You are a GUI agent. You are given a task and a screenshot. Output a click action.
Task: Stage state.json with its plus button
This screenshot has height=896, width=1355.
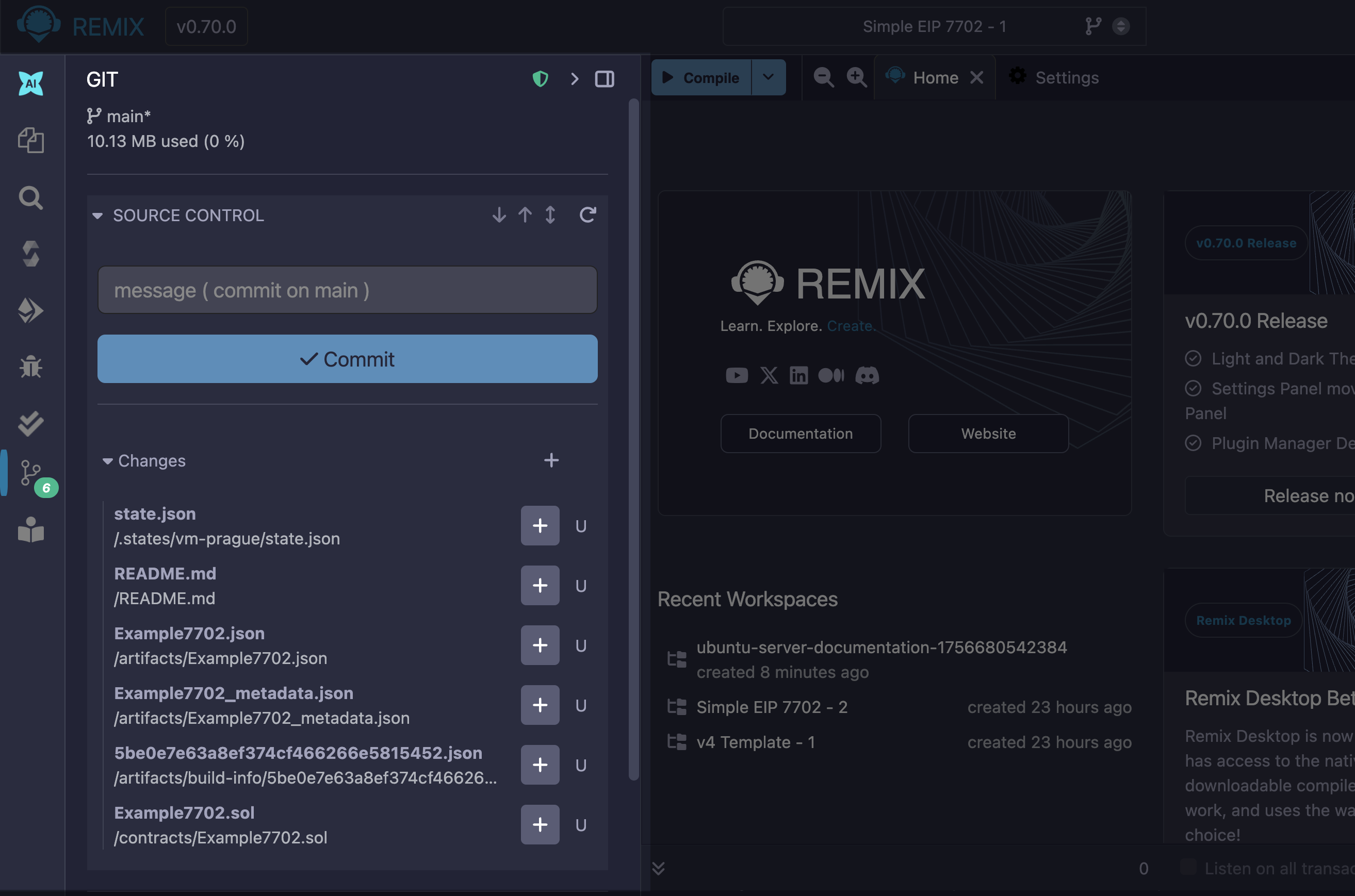(540, 526)
